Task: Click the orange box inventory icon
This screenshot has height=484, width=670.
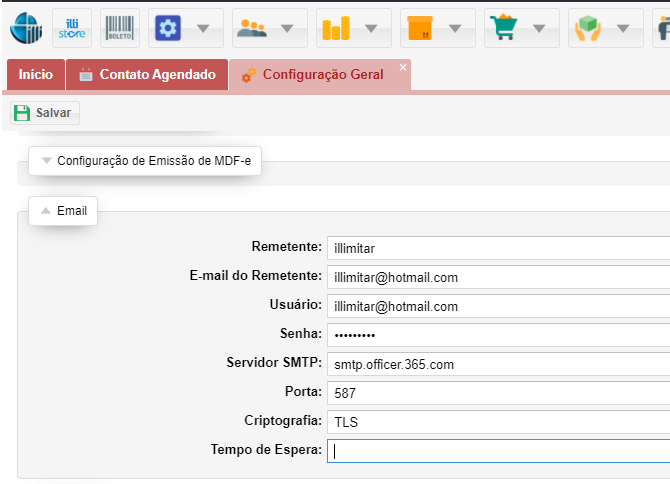Action: click(419, 28)
